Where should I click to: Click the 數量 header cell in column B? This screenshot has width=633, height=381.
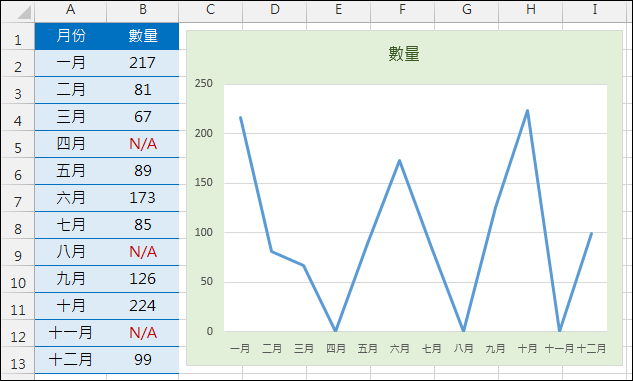[143, 36]
